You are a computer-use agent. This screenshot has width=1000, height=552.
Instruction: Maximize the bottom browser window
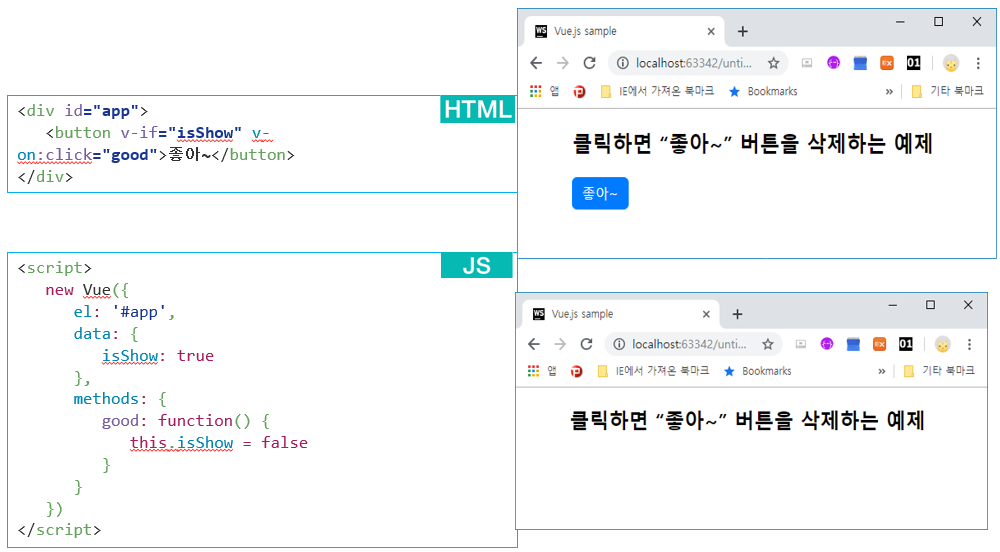coord(930,305)
